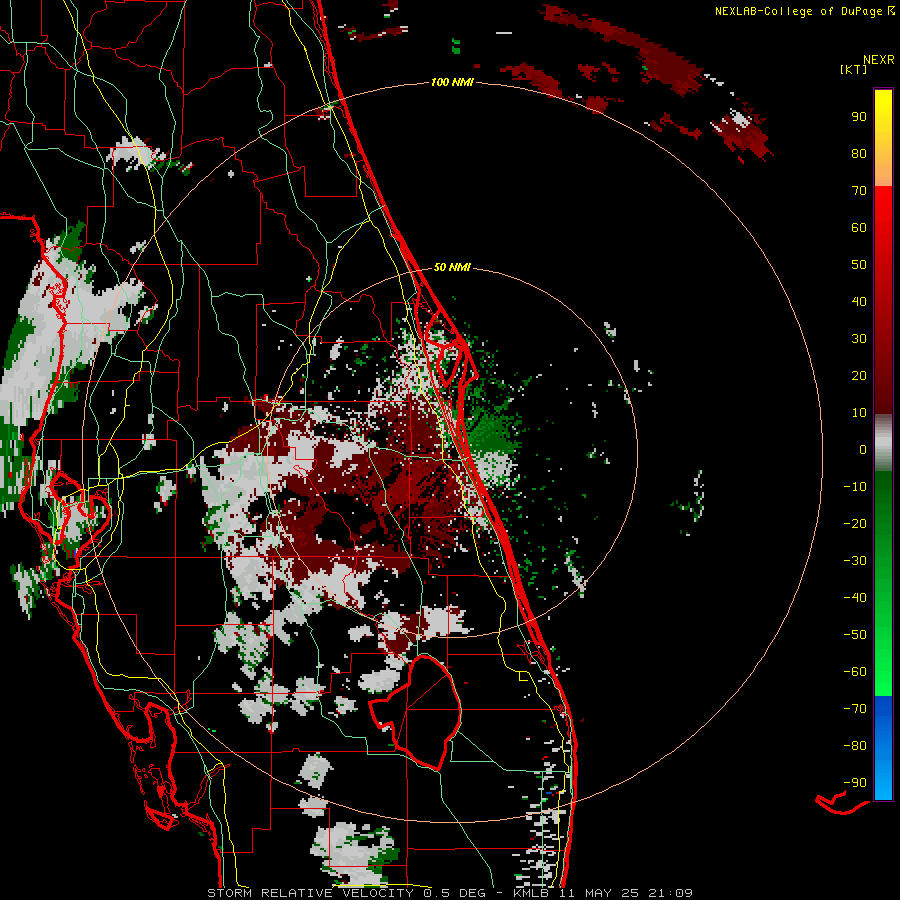The height and width of the screenshot is (900, 900).
Task: Click the [KT] units label
Action: [x=854, y=69]
